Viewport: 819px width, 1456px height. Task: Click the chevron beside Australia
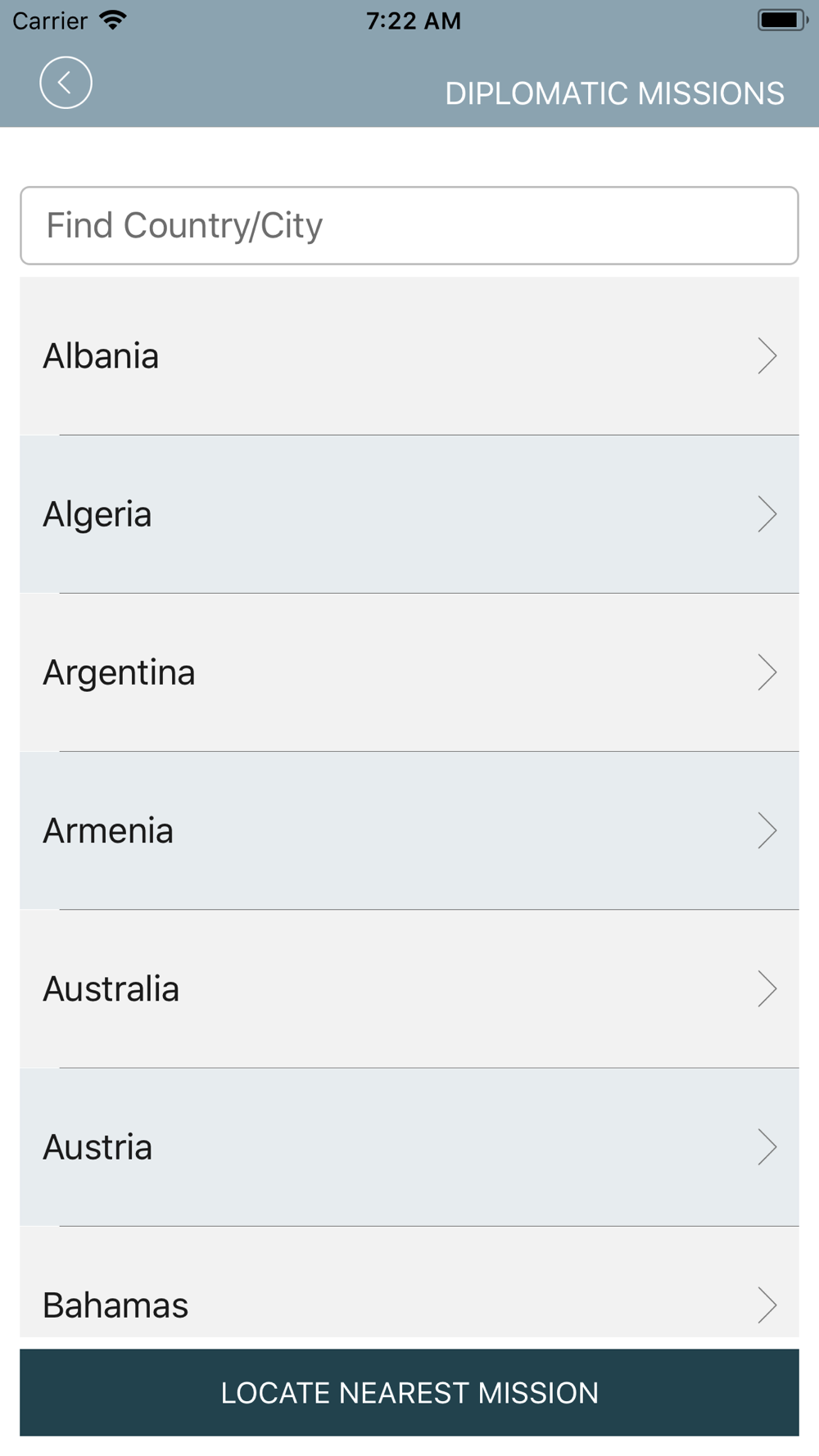tap(767, 988)
